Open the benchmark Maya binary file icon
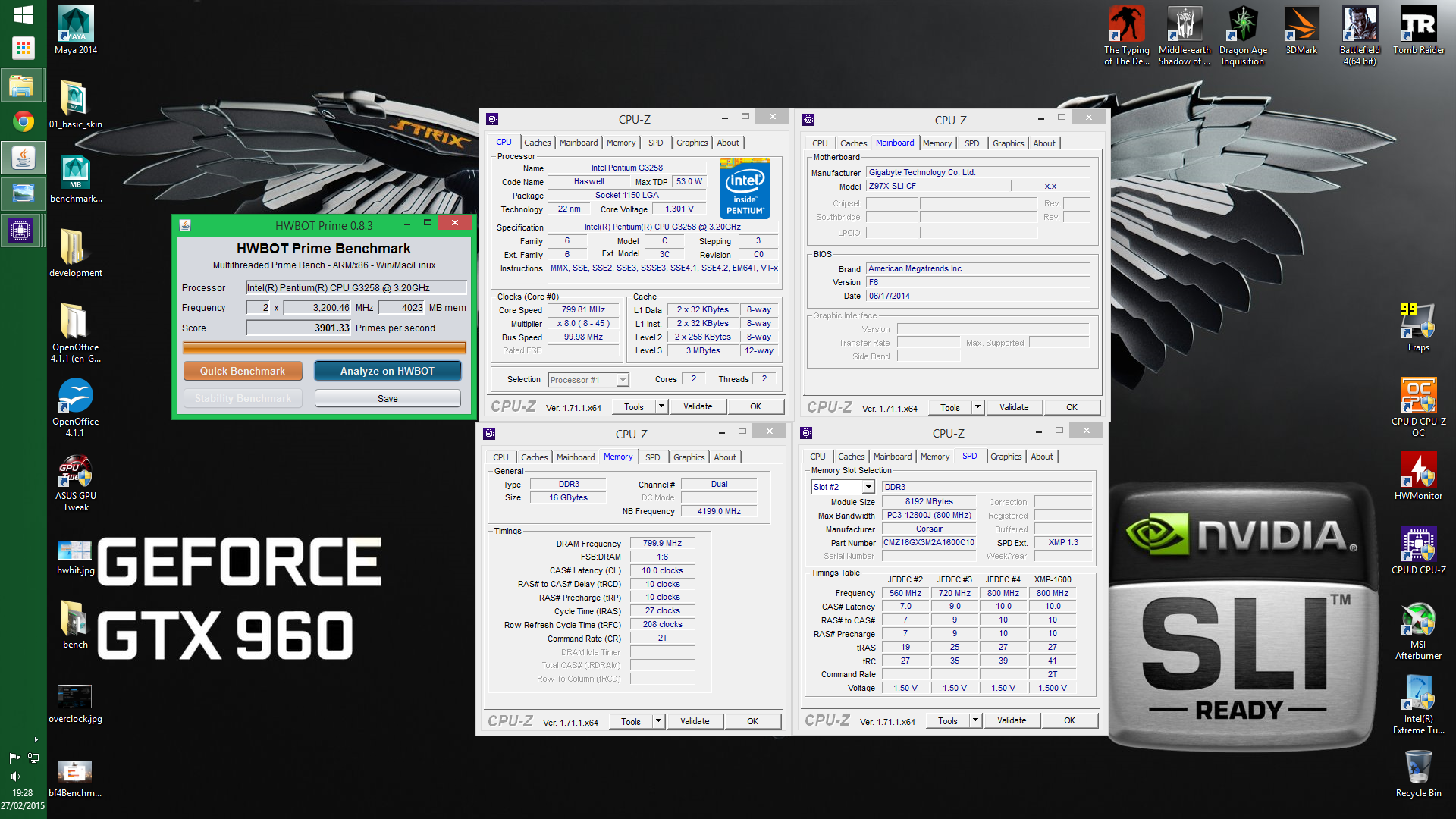The height and width of the screenshot is (819, 1456). click(x=75, y=179)
